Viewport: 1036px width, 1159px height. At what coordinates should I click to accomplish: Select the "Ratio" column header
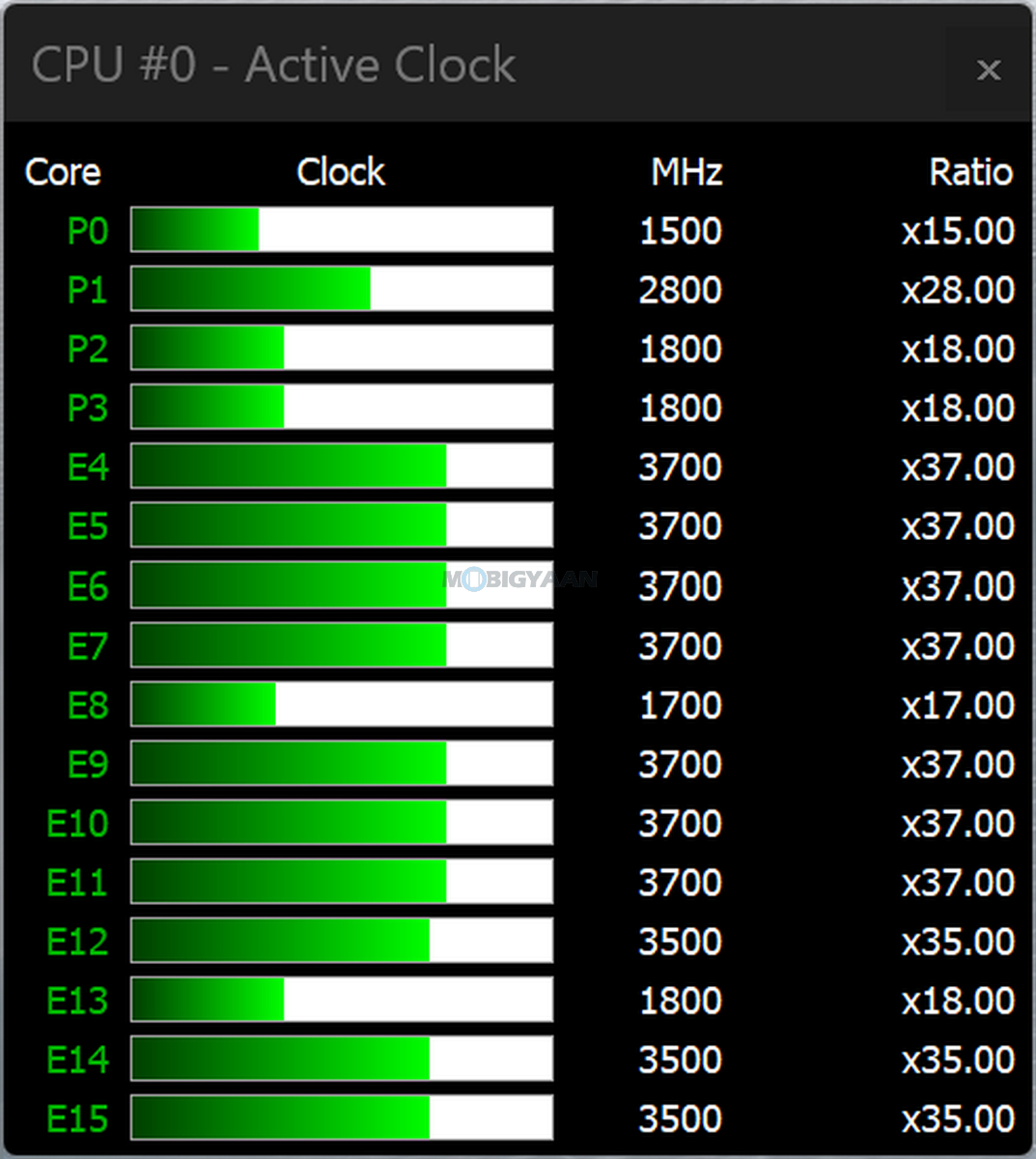970,172
